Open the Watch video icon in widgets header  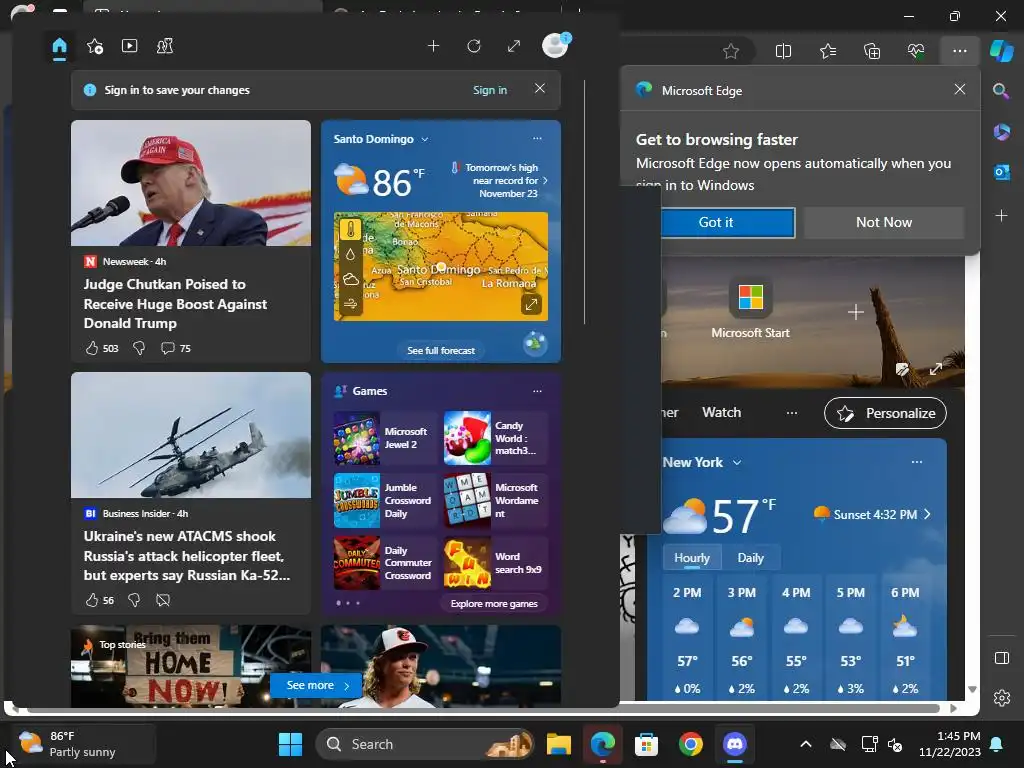[x=129, y=46]
